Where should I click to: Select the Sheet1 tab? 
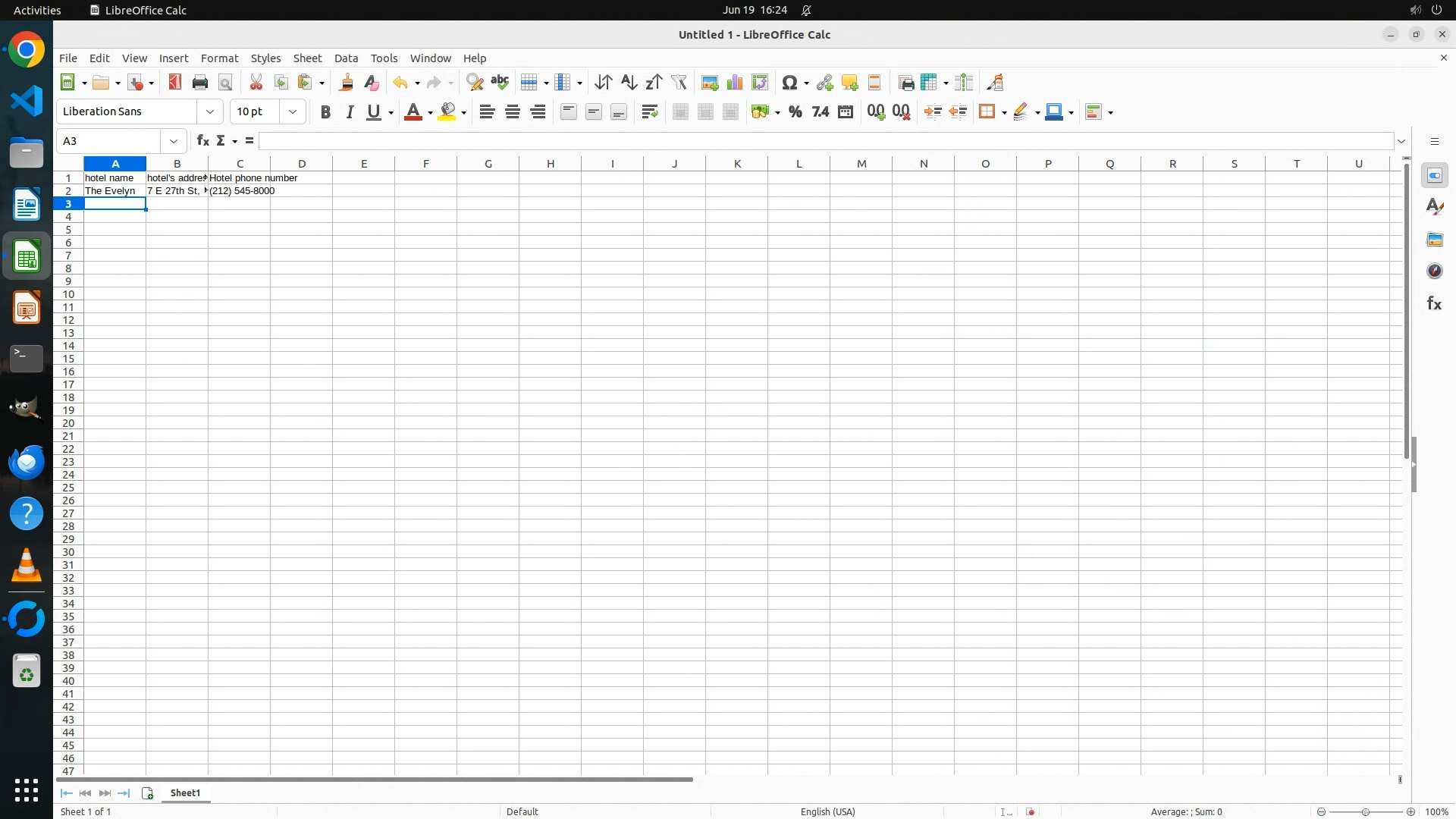pos(185,793)
